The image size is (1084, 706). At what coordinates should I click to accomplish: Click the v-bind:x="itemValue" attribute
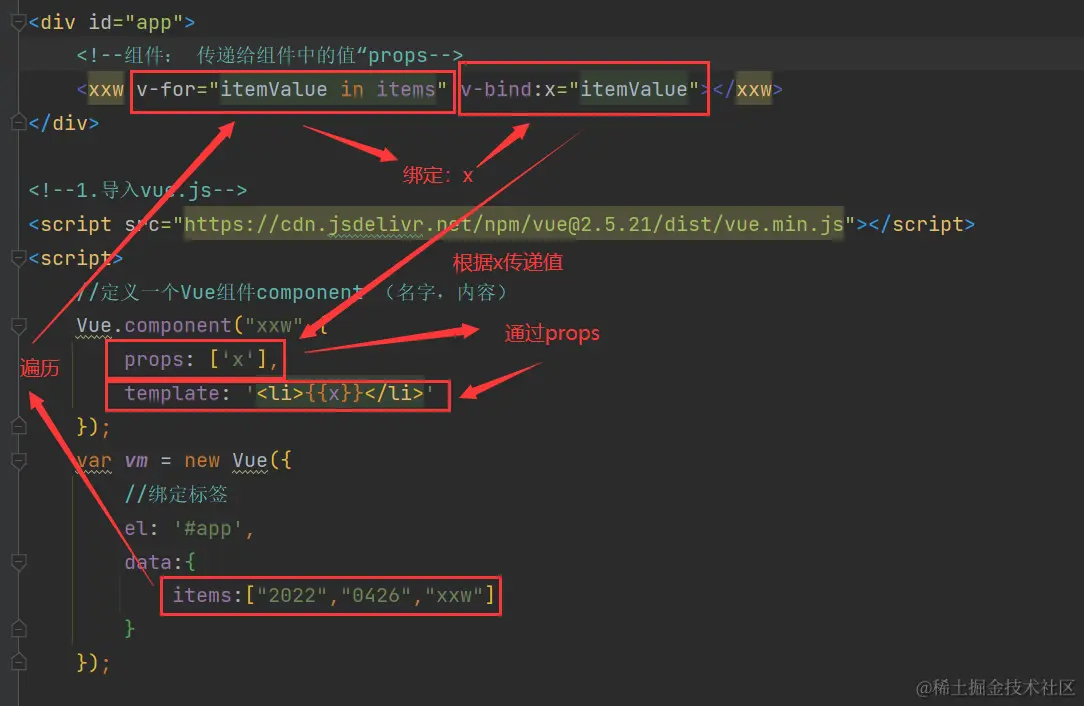click(579, 90)
